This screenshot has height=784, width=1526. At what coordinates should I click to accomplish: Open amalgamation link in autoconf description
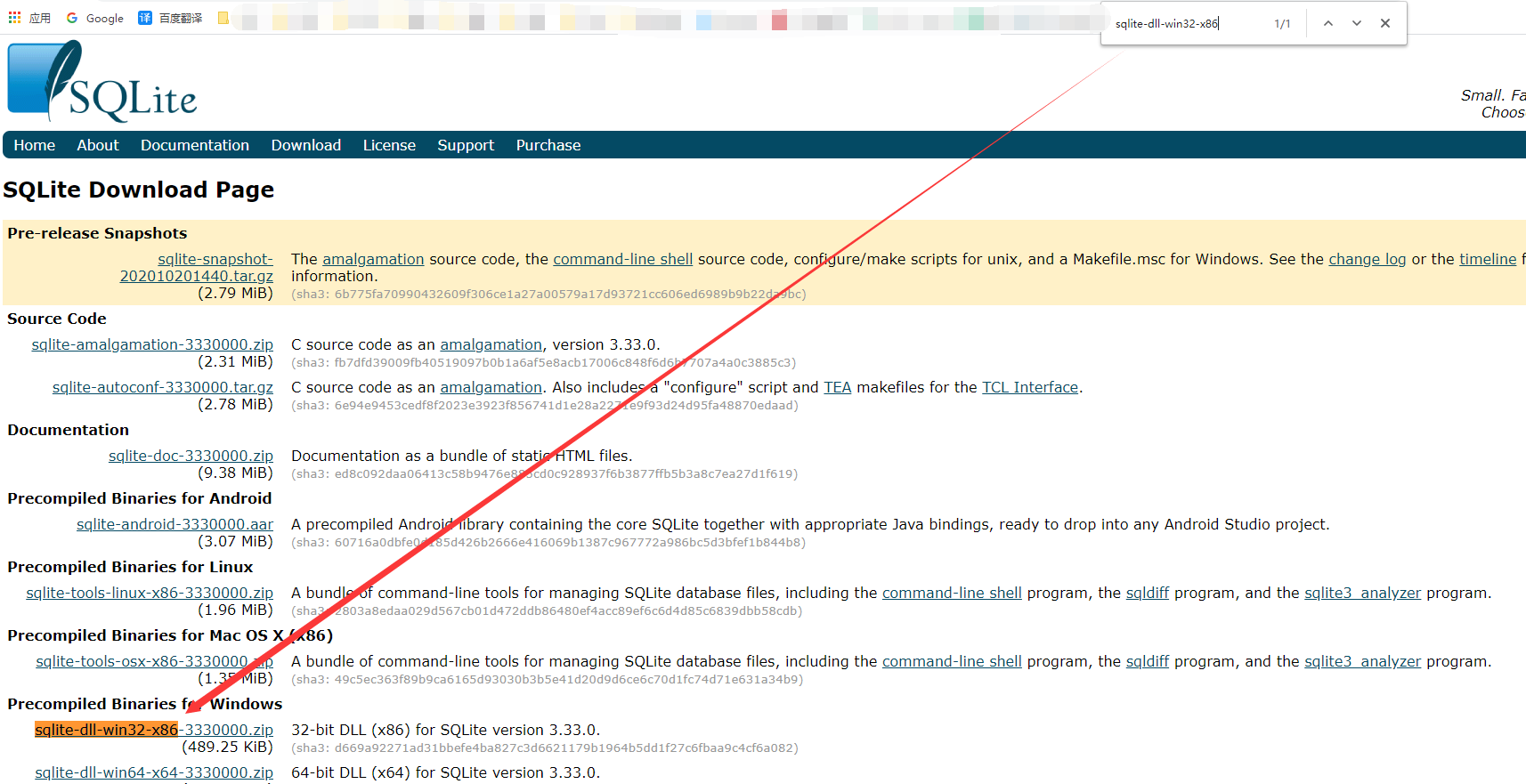[491, 387]
